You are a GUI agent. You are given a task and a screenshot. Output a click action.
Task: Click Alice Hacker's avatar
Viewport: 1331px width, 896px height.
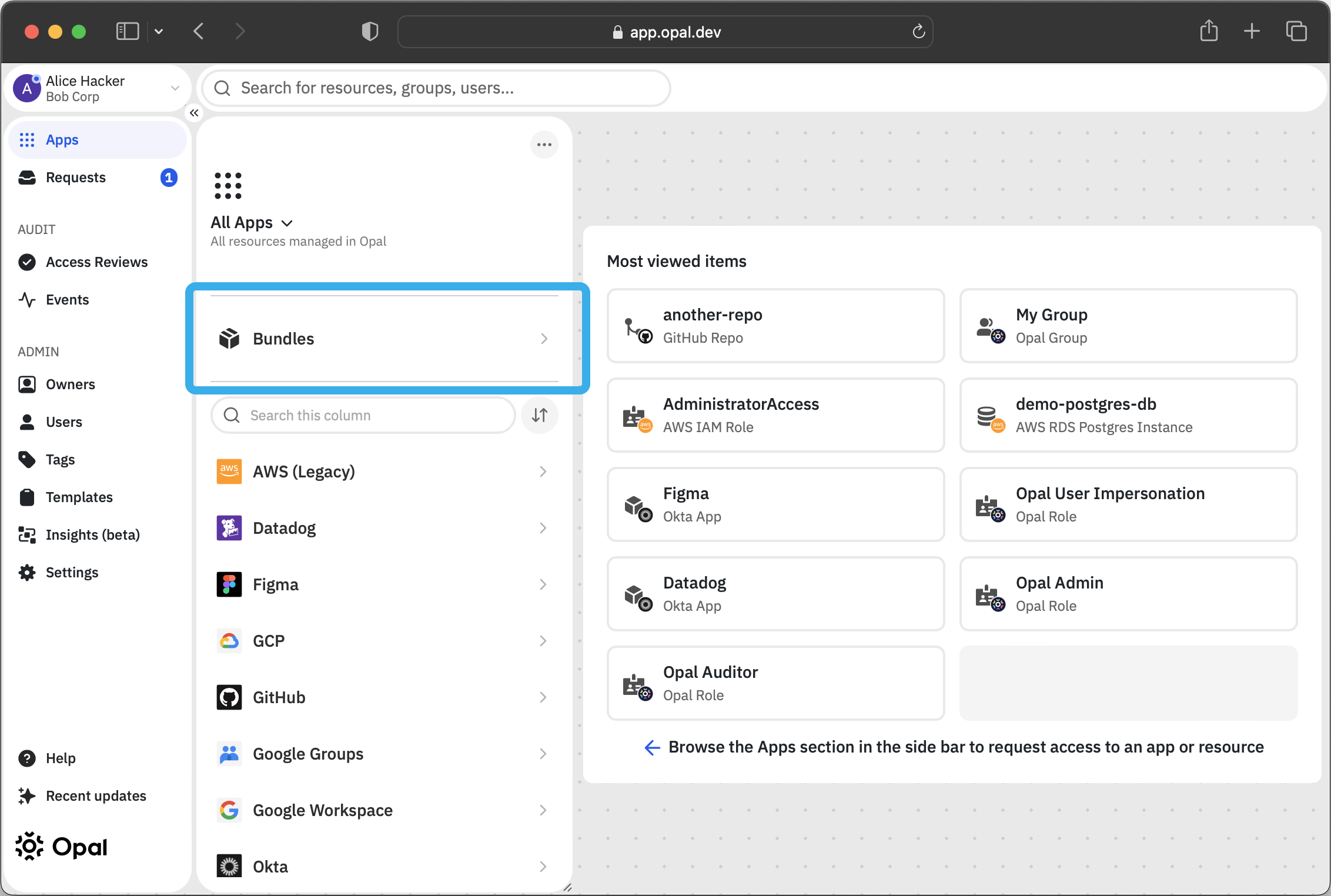(27, 88)
